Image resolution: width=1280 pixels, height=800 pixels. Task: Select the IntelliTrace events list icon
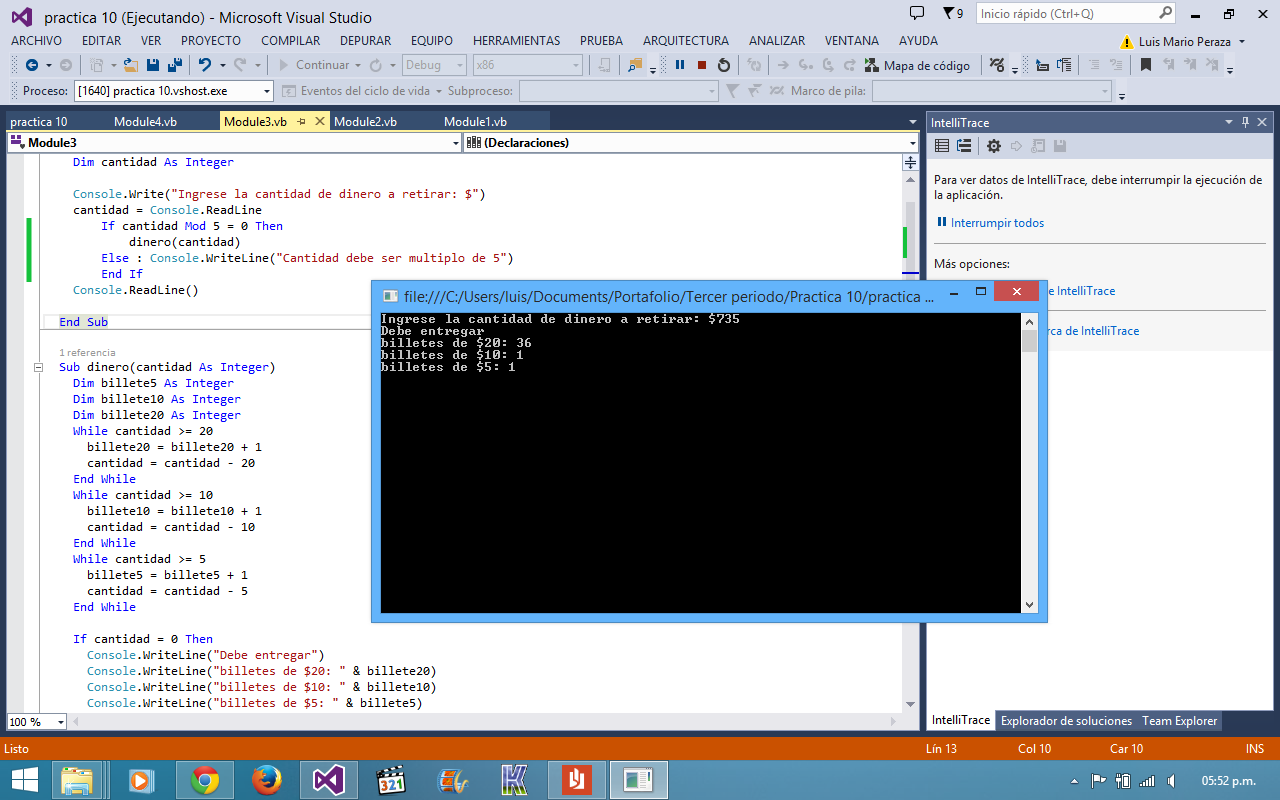(941, 146)
